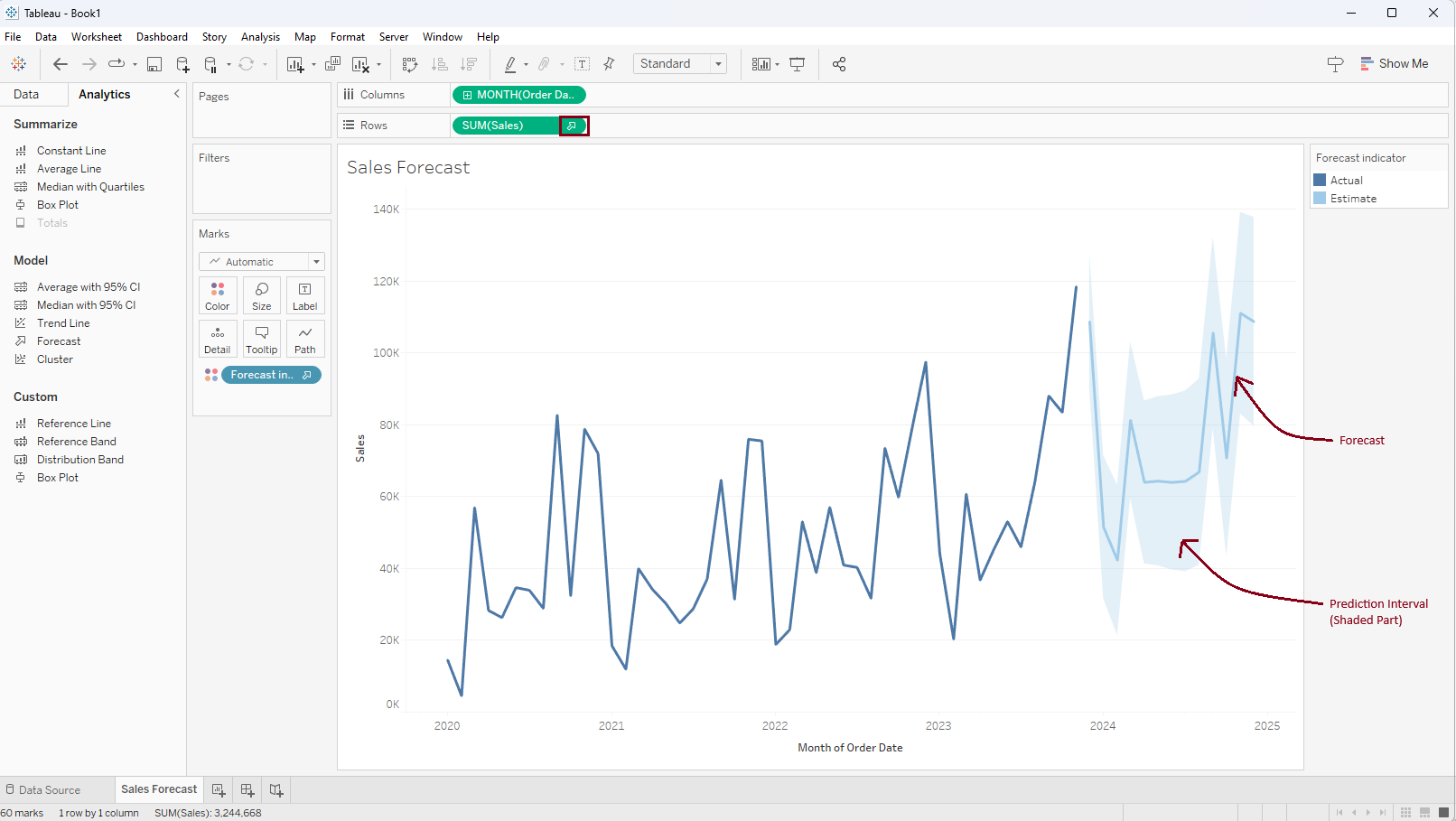Click the Duplicate worksheet toolbar icon

(332, 64)
